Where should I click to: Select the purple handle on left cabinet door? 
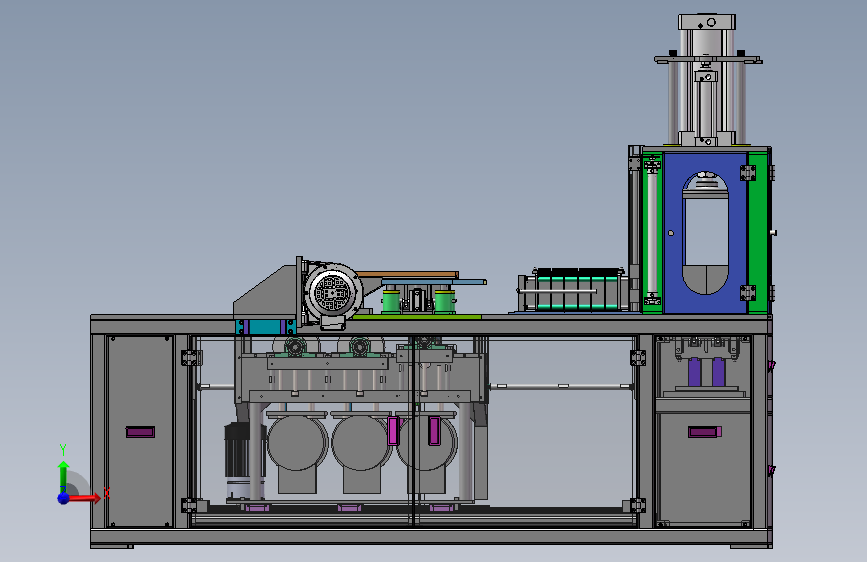click(x=140, y=432)
